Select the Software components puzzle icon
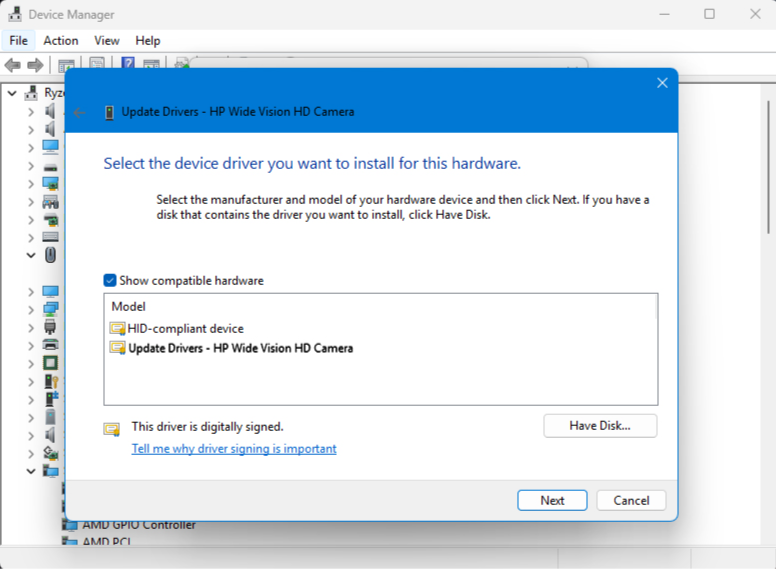 click(x=51, y=399)
